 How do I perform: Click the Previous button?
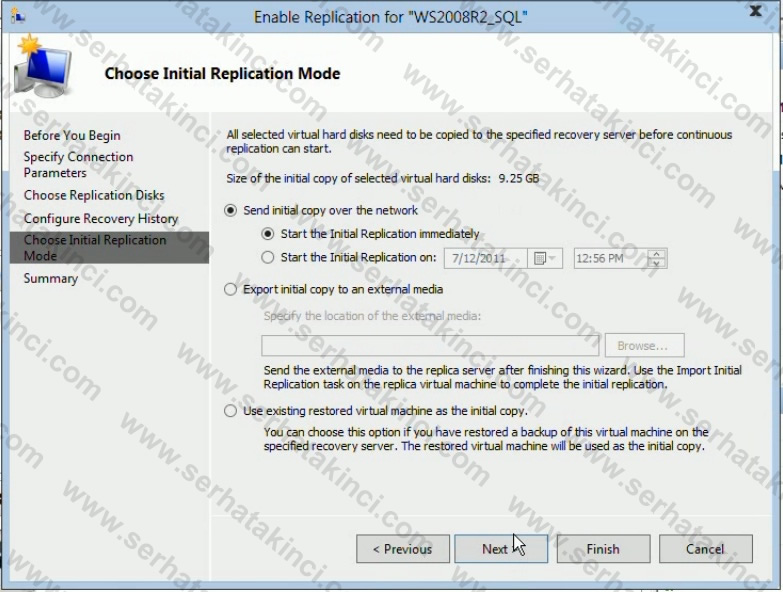(402, 549)
